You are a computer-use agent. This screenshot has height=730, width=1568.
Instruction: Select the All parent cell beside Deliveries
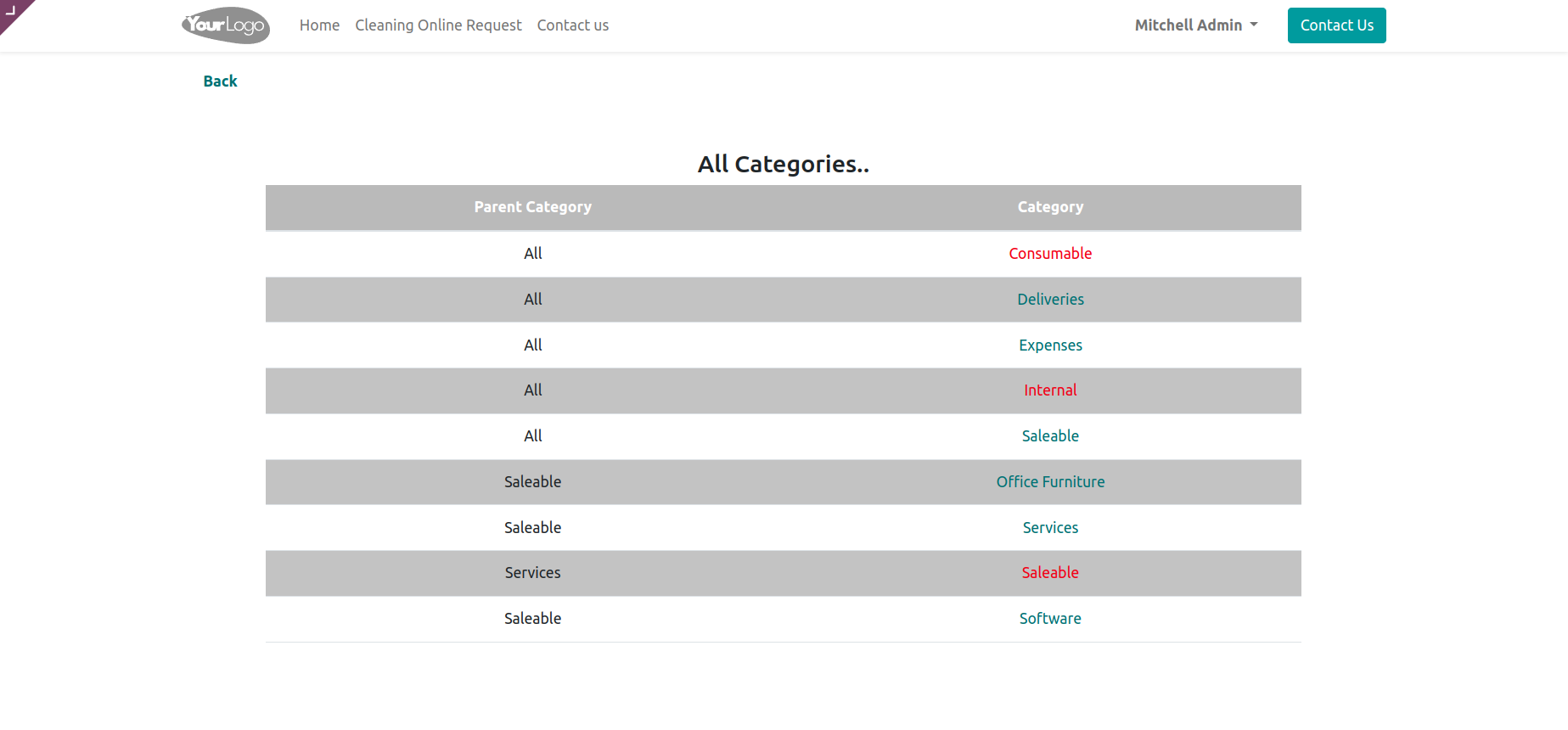532,300
